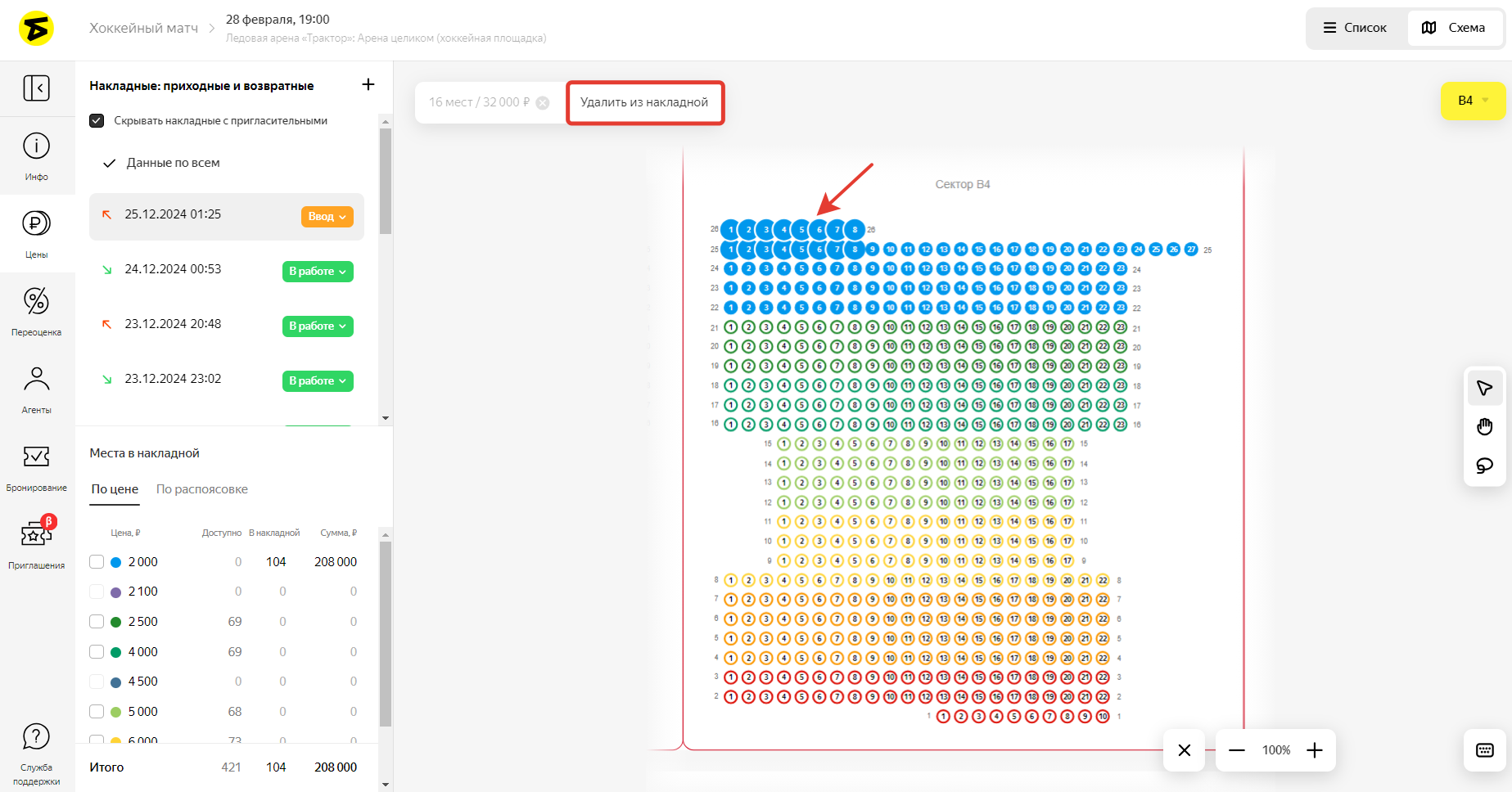Screen dimensions: 1512x792
Task: Toggle Скрывать накладные с пригласительными checkbox
Action: point(97,121)
